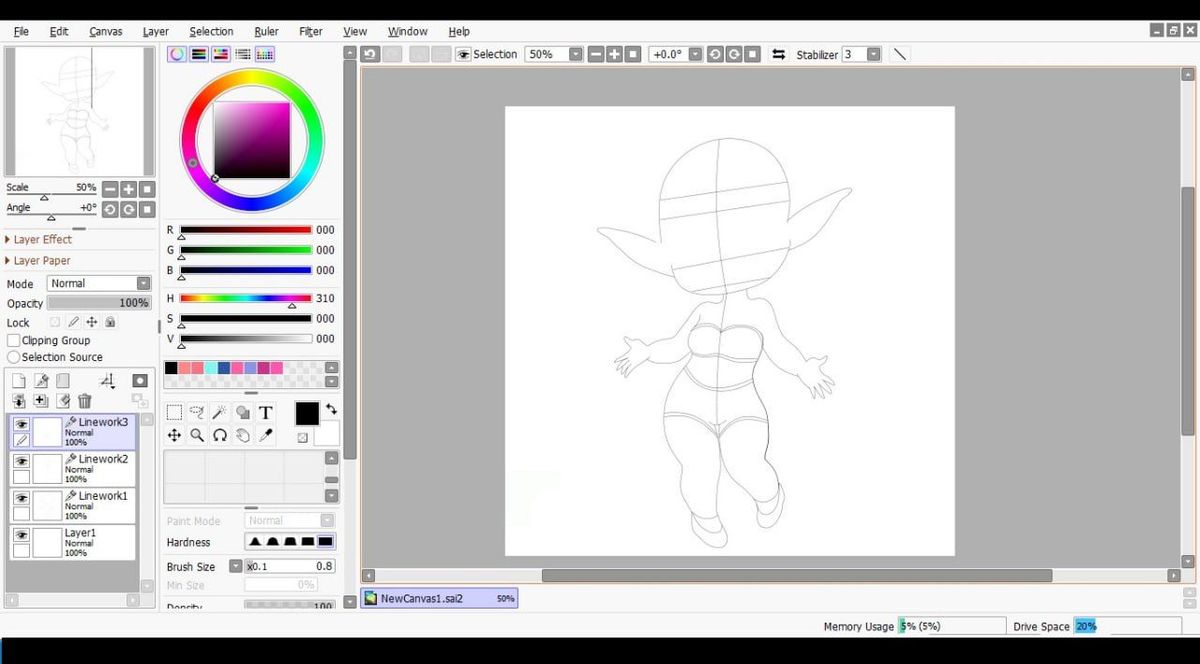Viewport: 1200px width, 664px height.
Task: Click the Brush Size value field
Action: point(289,566)
